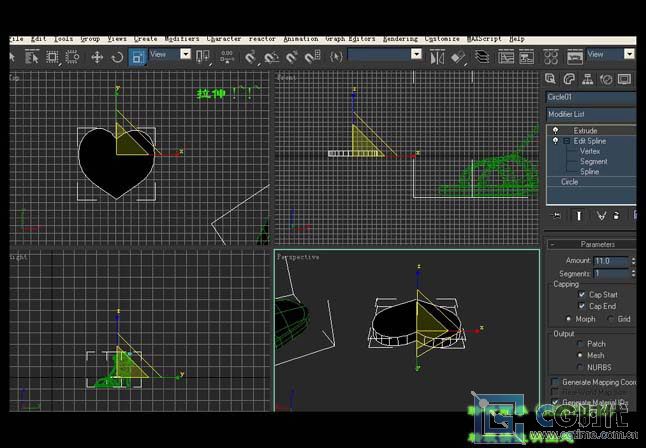Select the Rotate tool in main toolbar

[117, 57]
